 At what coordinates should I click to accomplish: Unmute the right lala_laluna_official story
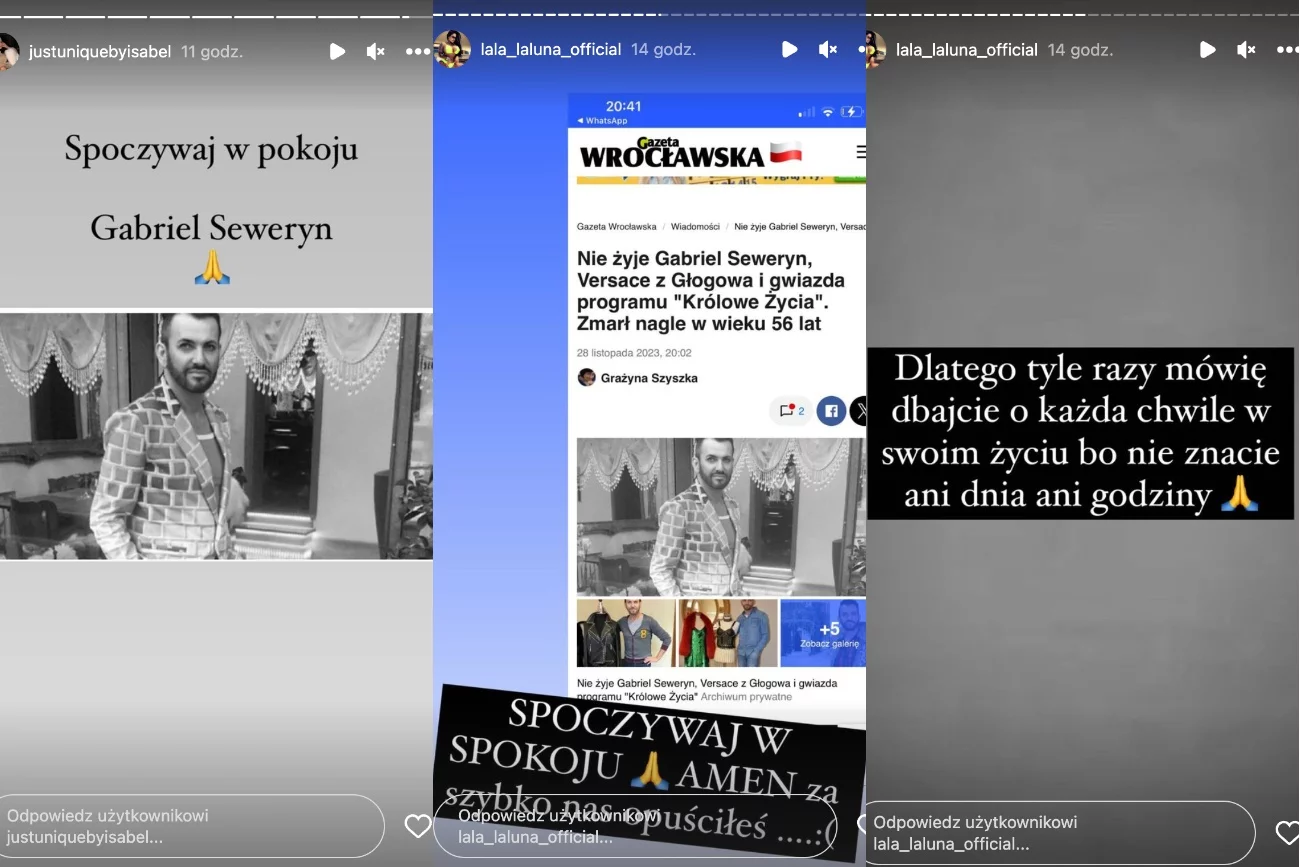[1246, 49]
